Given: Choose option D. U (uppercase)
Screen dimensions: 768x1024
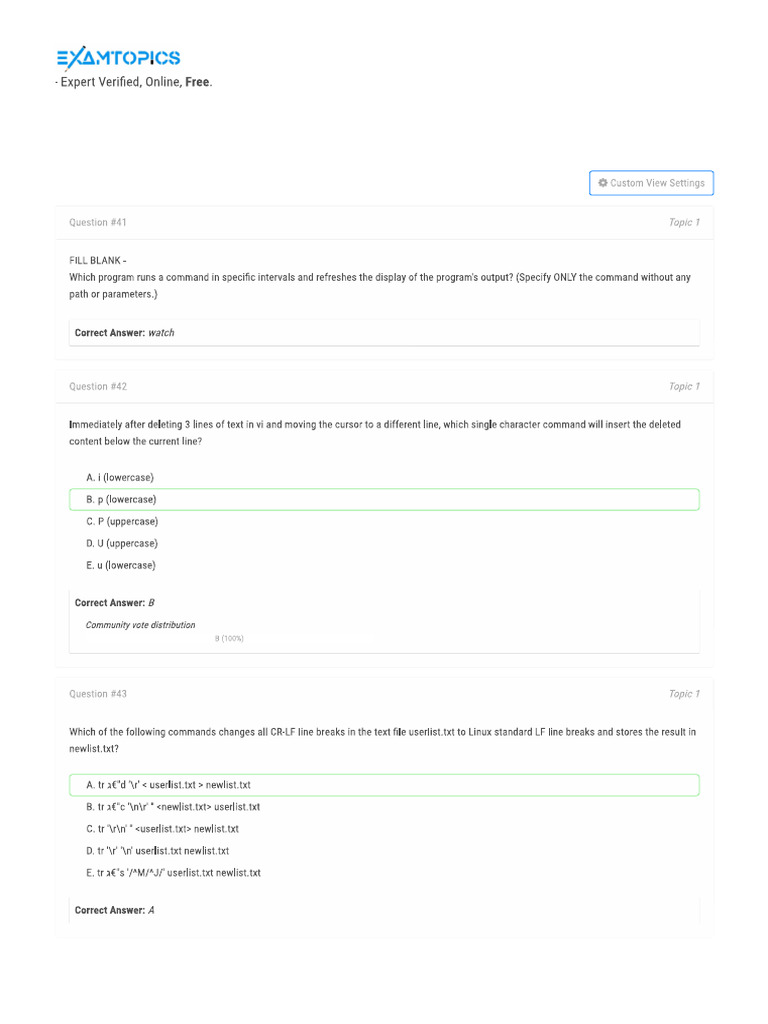Looking at the screenshot, I should [x=122, y=543].
